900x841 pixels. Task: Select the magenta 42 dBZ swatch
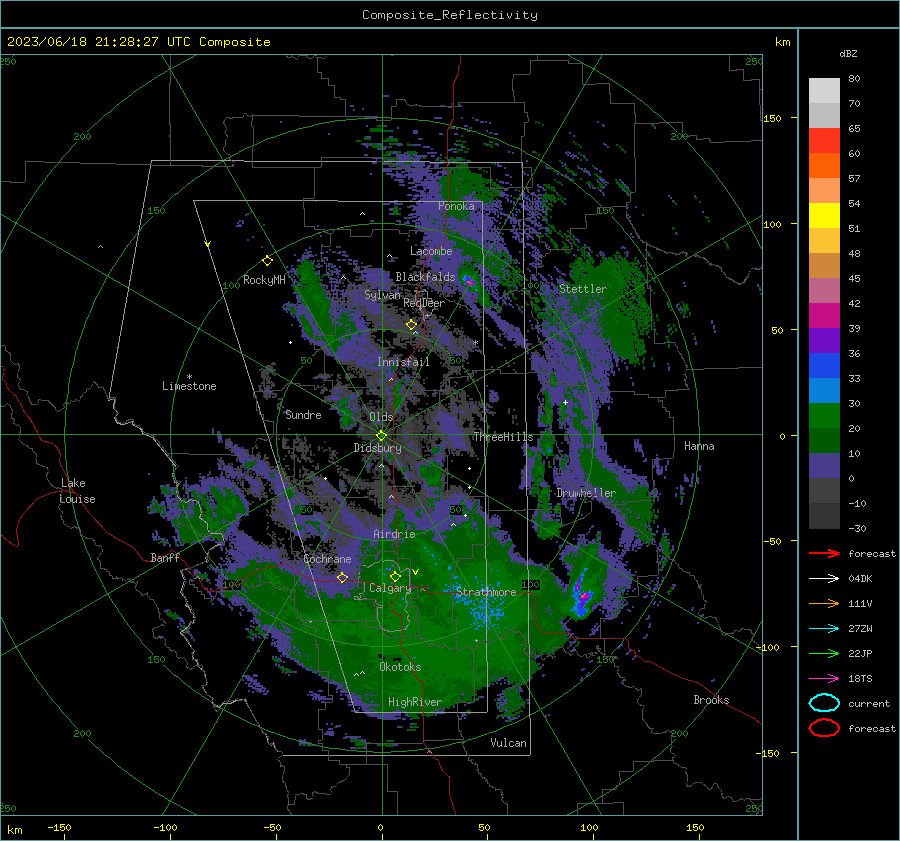pyautogui.click(x=824, y=315)
